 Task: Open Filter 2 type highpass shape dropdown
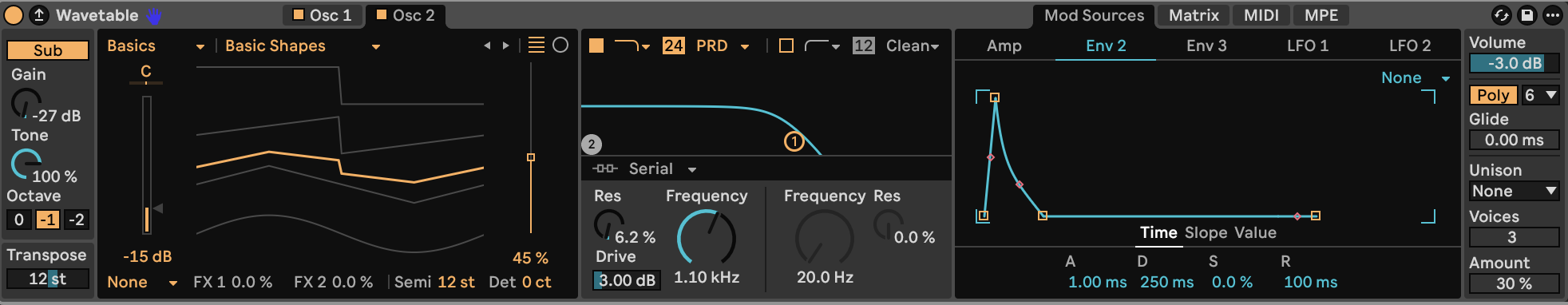[x=822, y=46]
